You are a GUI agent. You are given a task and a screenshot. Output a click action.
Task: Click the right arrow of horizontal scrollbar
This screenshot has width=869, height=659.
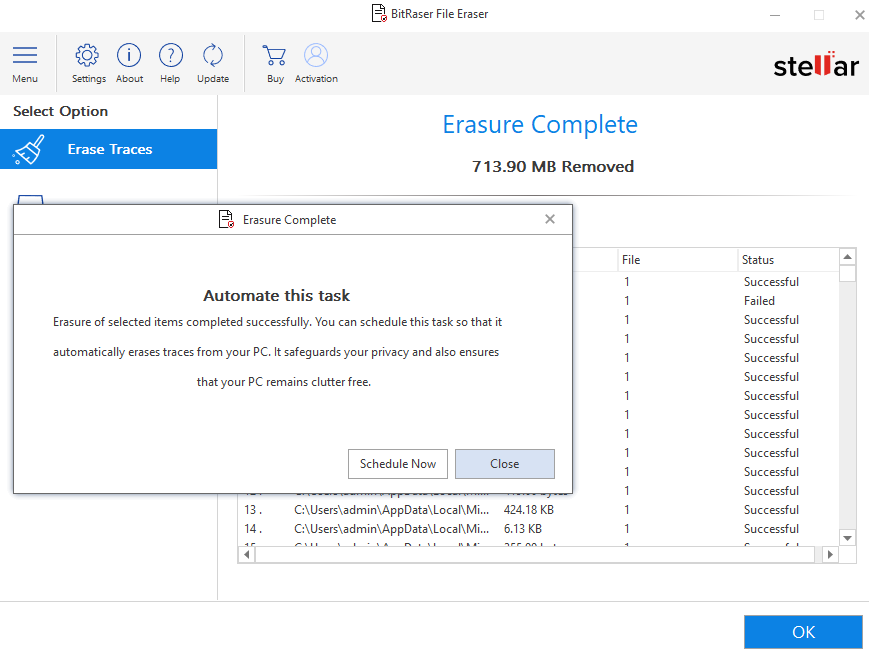tap(830, 554)
